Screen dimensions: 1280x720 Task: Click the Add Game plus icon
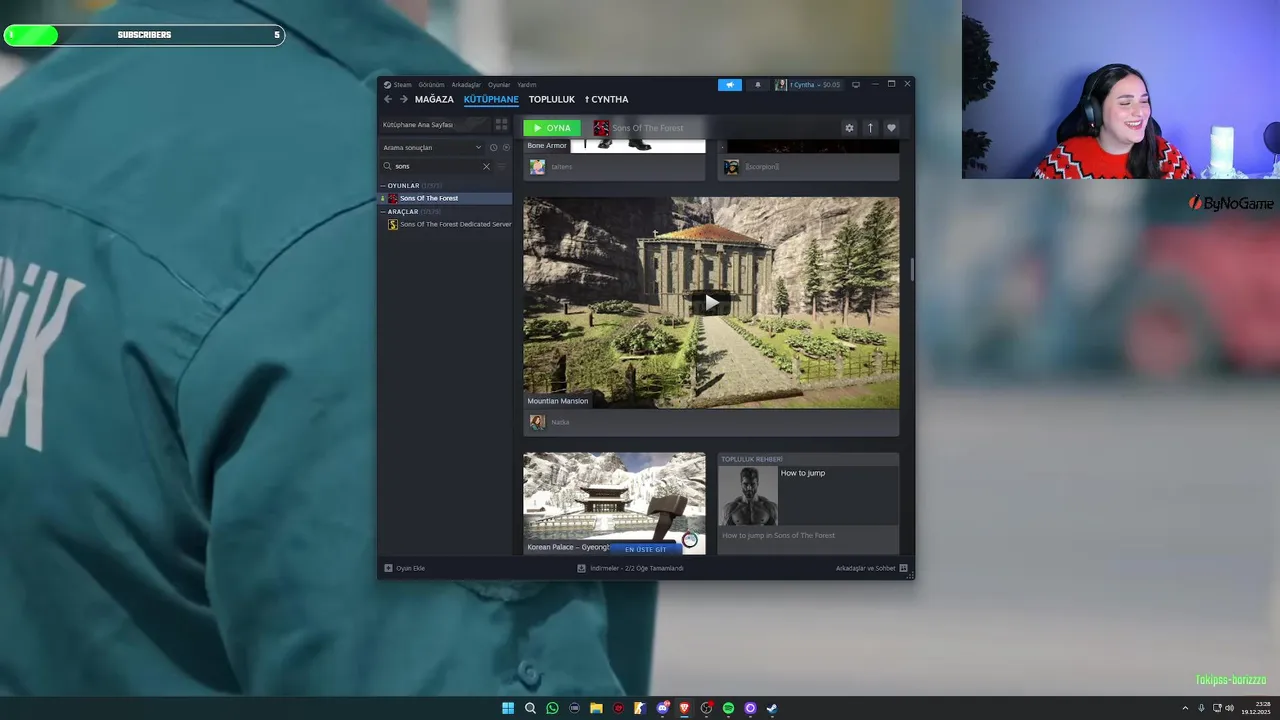(388, 568)
